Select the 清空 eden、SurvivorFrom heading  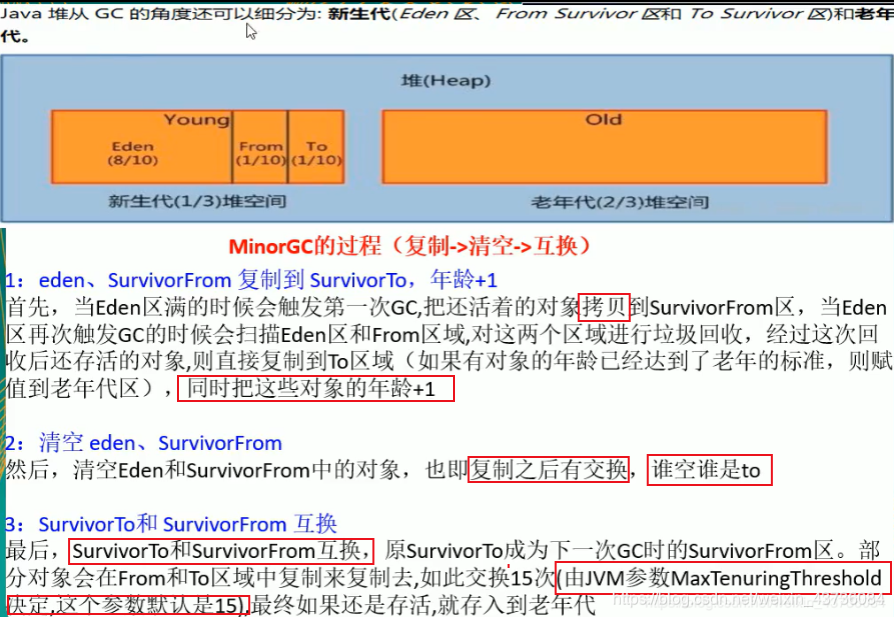pos(140,442)
